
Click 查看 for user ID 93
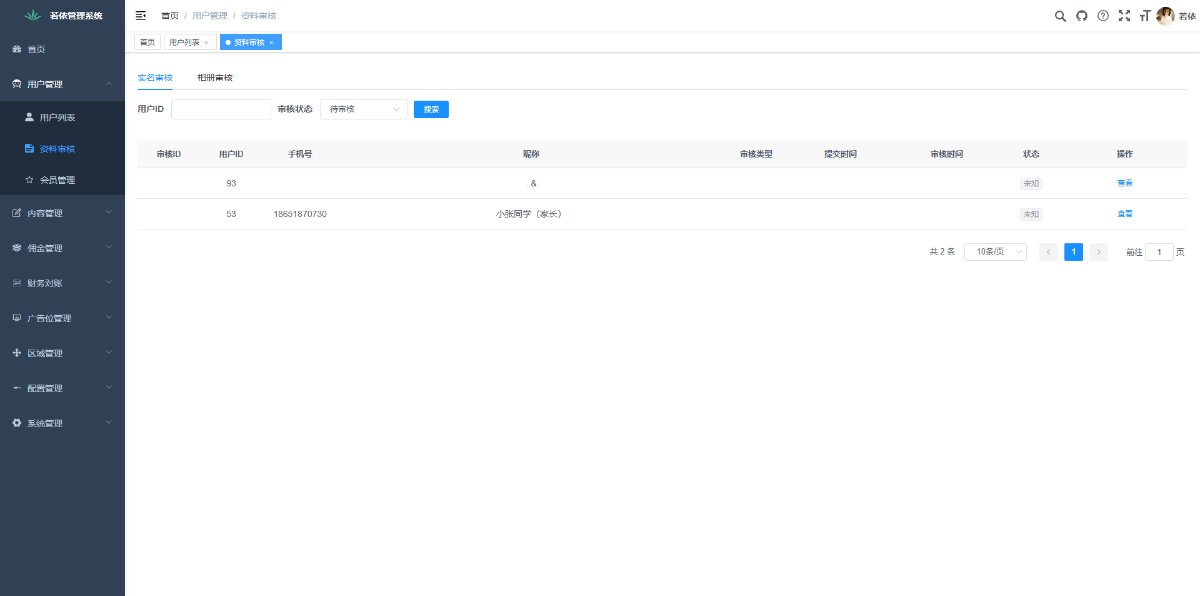point(1125,183)
